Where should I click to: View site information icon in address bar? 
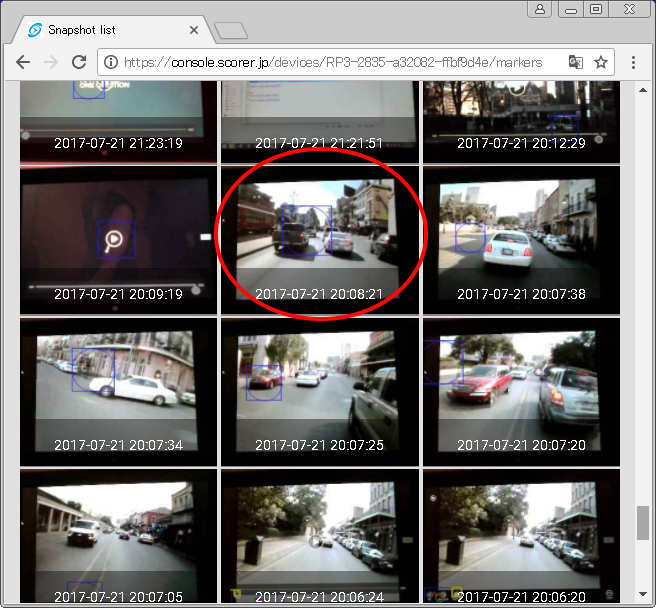(x=111, y=63)
